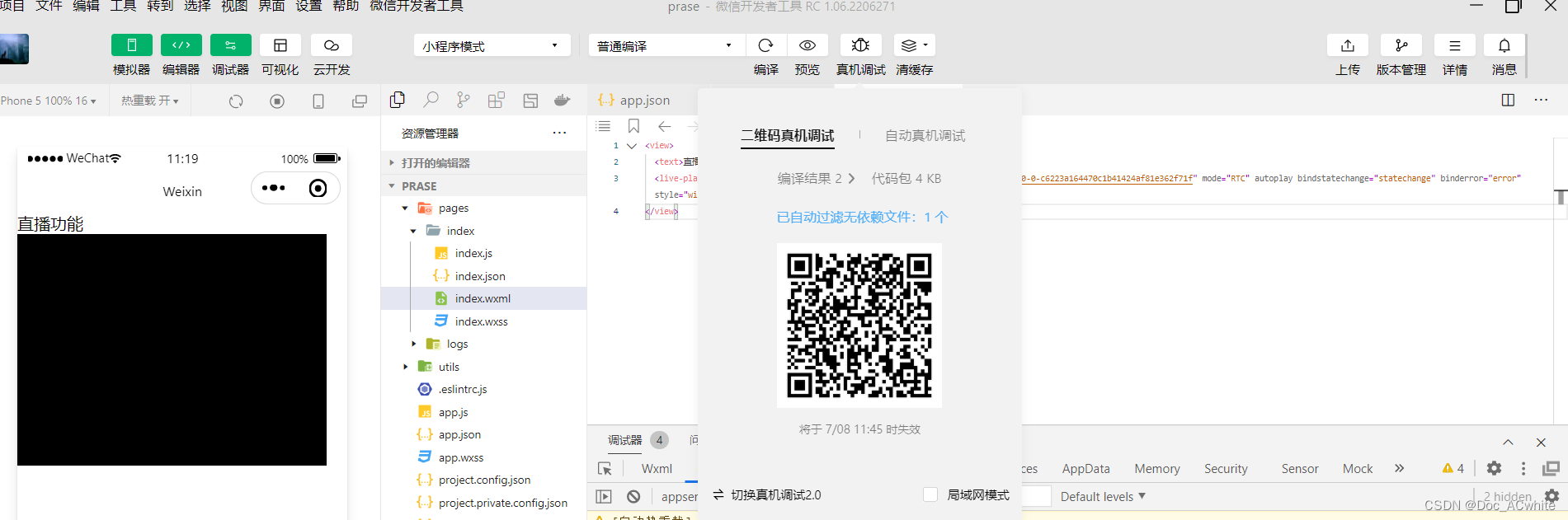Viewport: 1568px width, 520px height.
Task: Select index.wxml file
Action: pos(484,299)
